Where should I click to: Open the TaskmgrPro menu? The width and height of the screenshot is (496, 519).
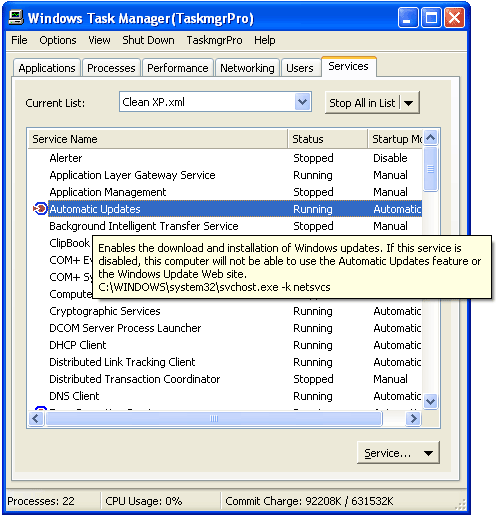214,40
